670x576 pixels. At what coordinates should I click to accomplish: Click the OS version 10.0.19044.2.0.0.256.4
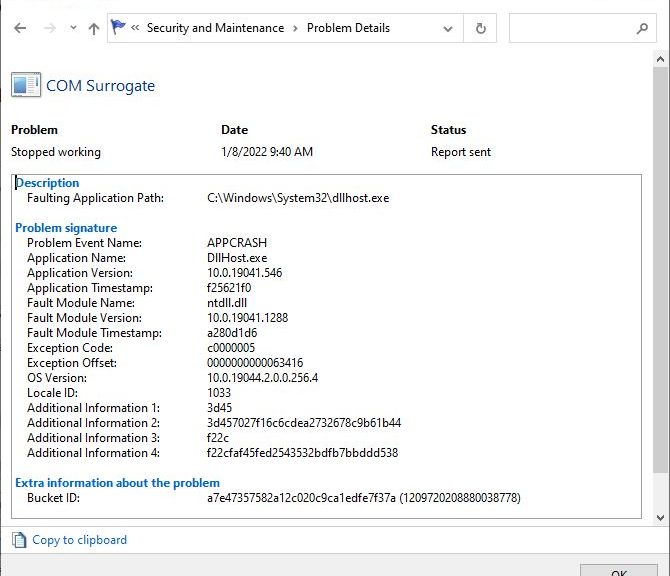(x=262, y=378)
